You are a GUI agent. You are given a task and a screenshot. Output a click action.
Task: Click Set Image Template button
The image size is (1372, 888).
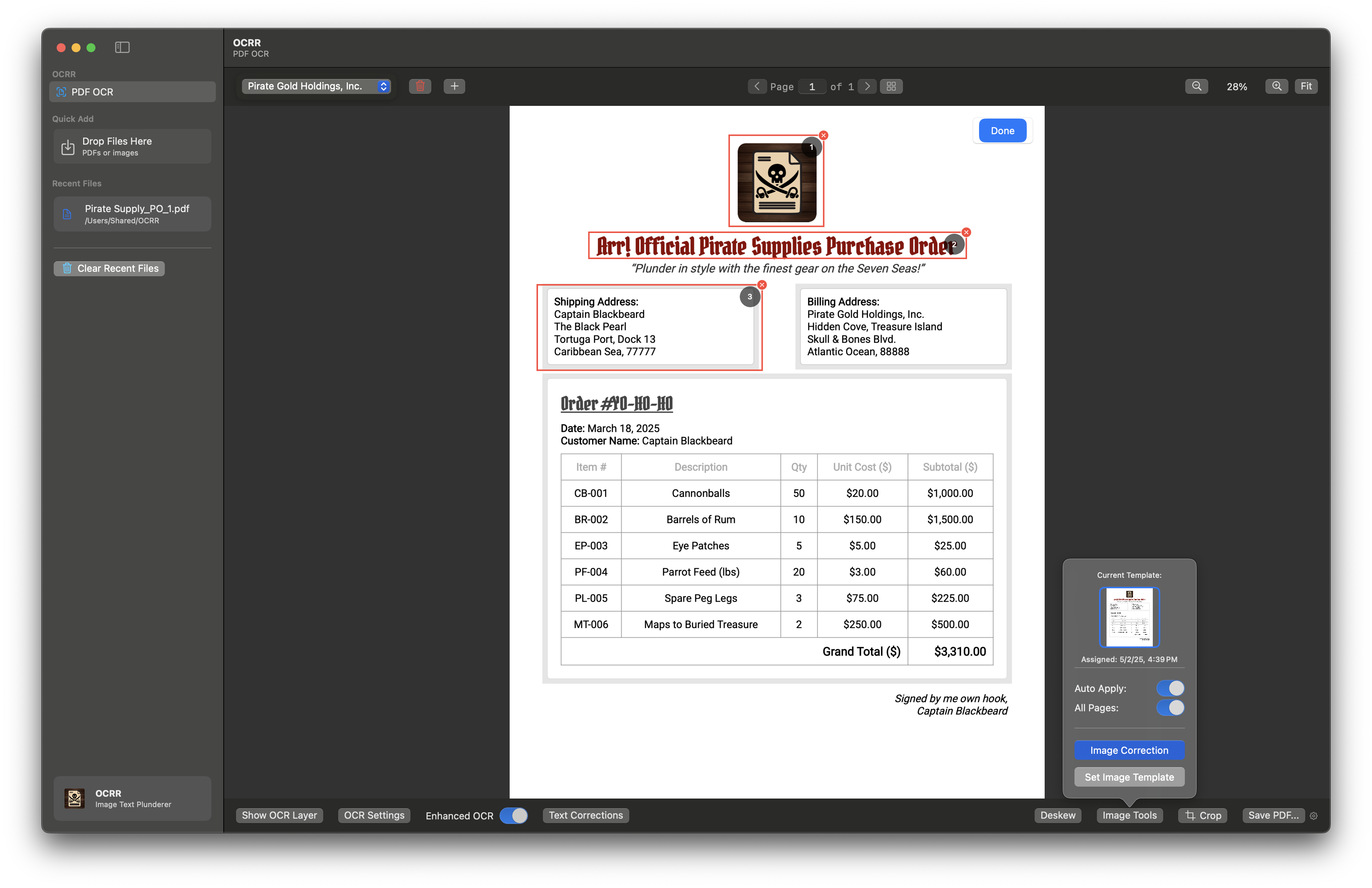point(1129,777)
